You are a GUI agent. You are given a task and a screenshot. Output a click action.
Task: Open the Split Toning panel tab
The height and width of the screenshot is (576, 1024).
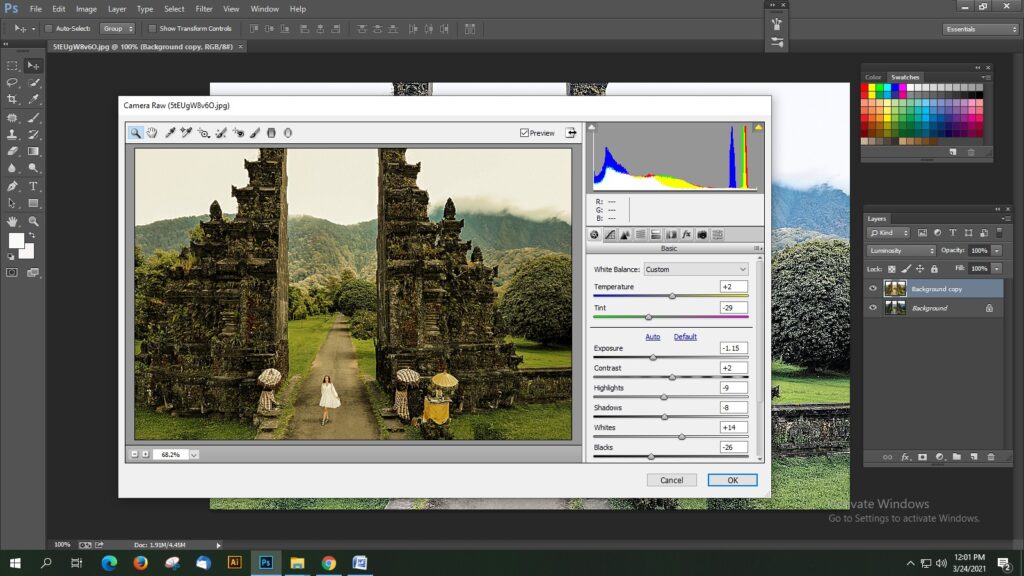pyautogui.click(x=656, y=234)
